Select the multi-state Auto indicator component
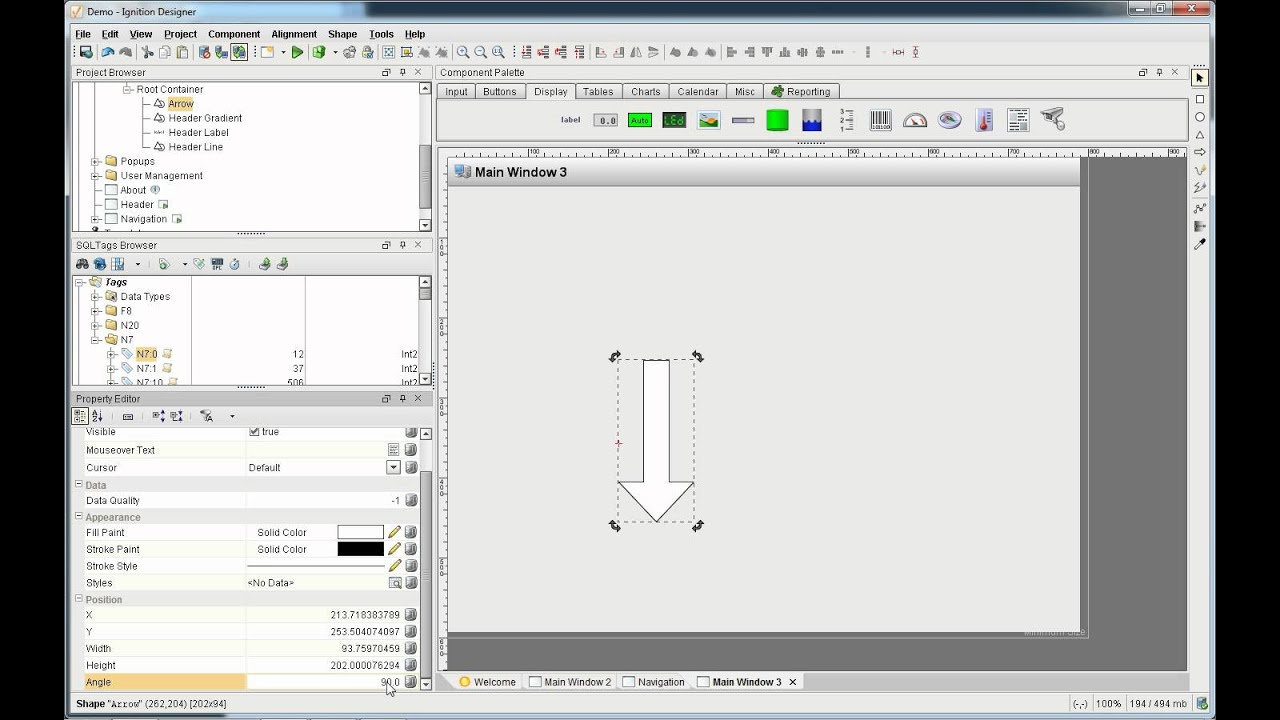The height and width of the screenshot is (720, 1280). point(640,120)
